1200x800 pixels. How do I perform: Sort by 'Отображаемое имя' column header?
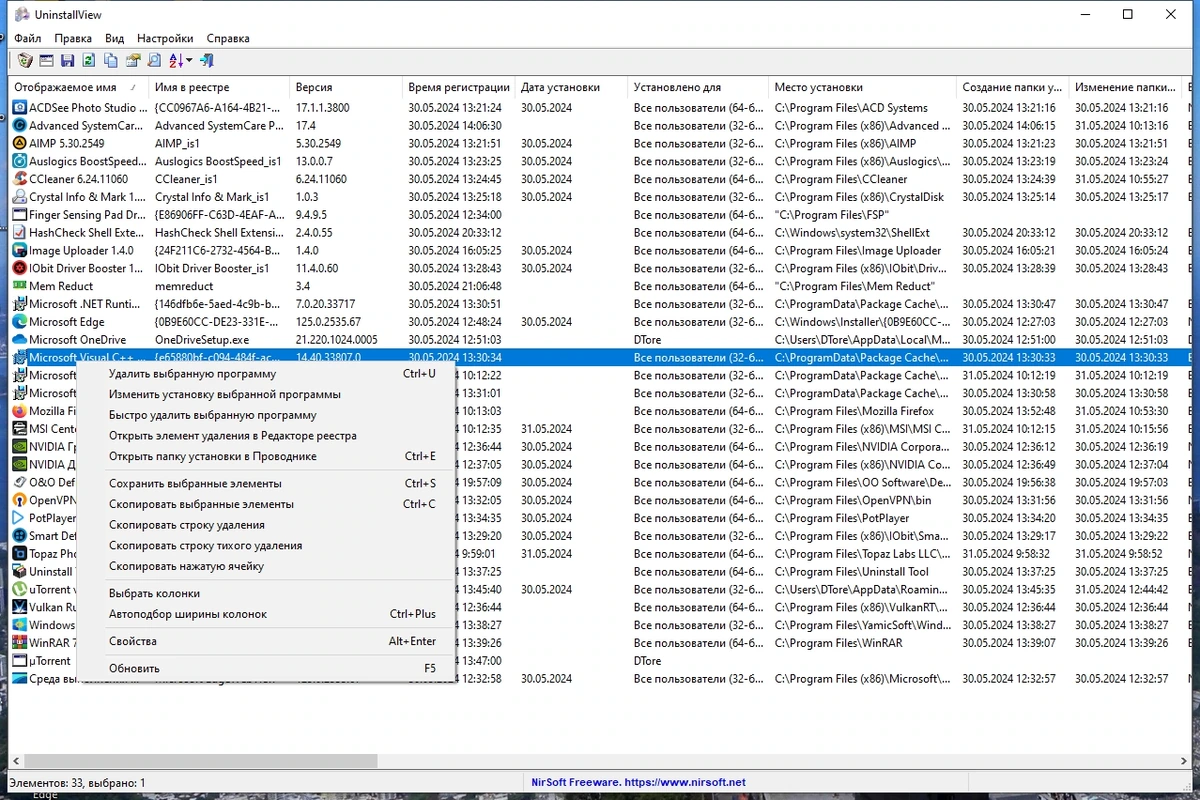[78, 87]
